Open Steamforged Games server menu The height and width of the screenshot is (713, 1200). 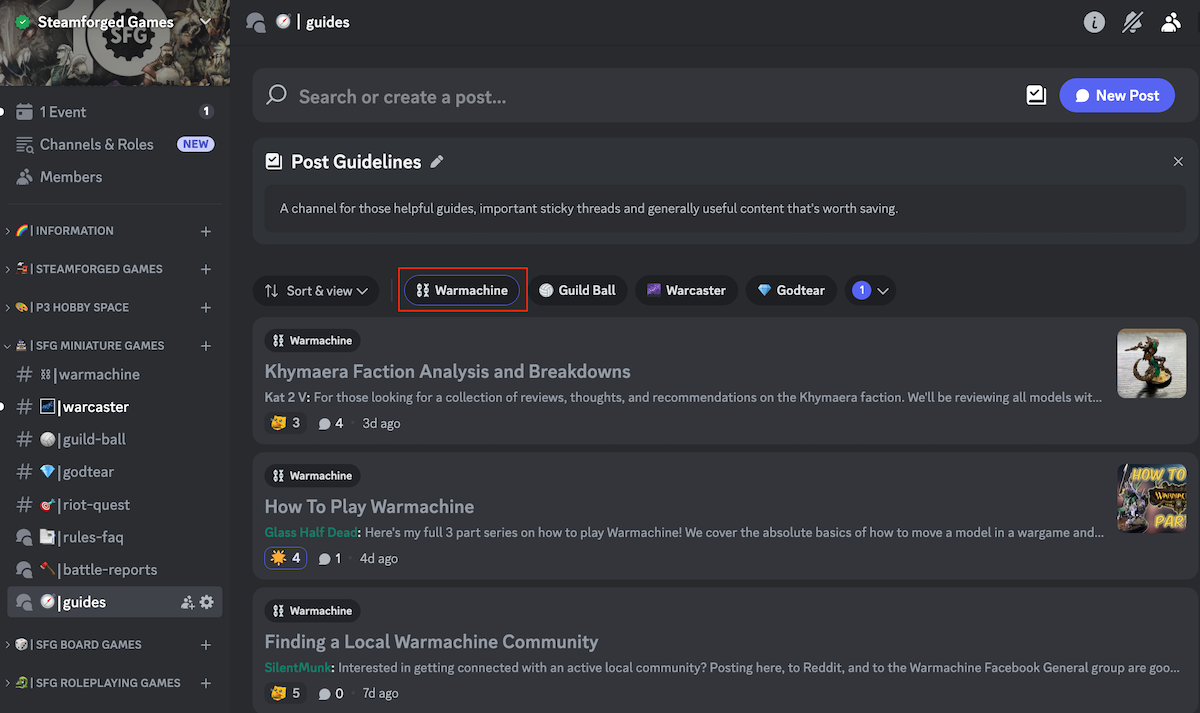click(x=114, y=22)
